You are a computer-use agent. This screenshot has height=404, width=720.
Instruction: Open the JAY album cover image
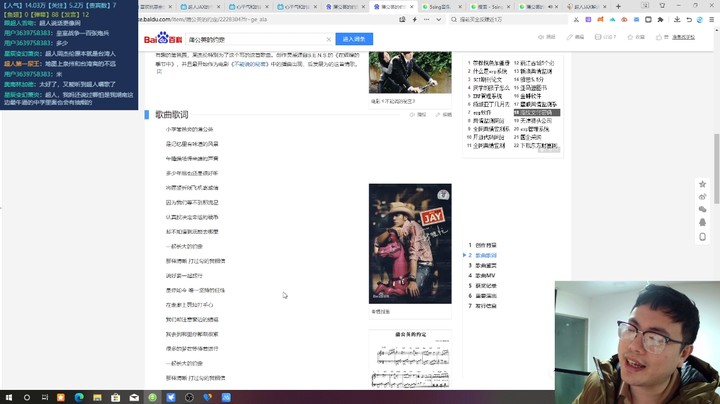tap(410, 243)
